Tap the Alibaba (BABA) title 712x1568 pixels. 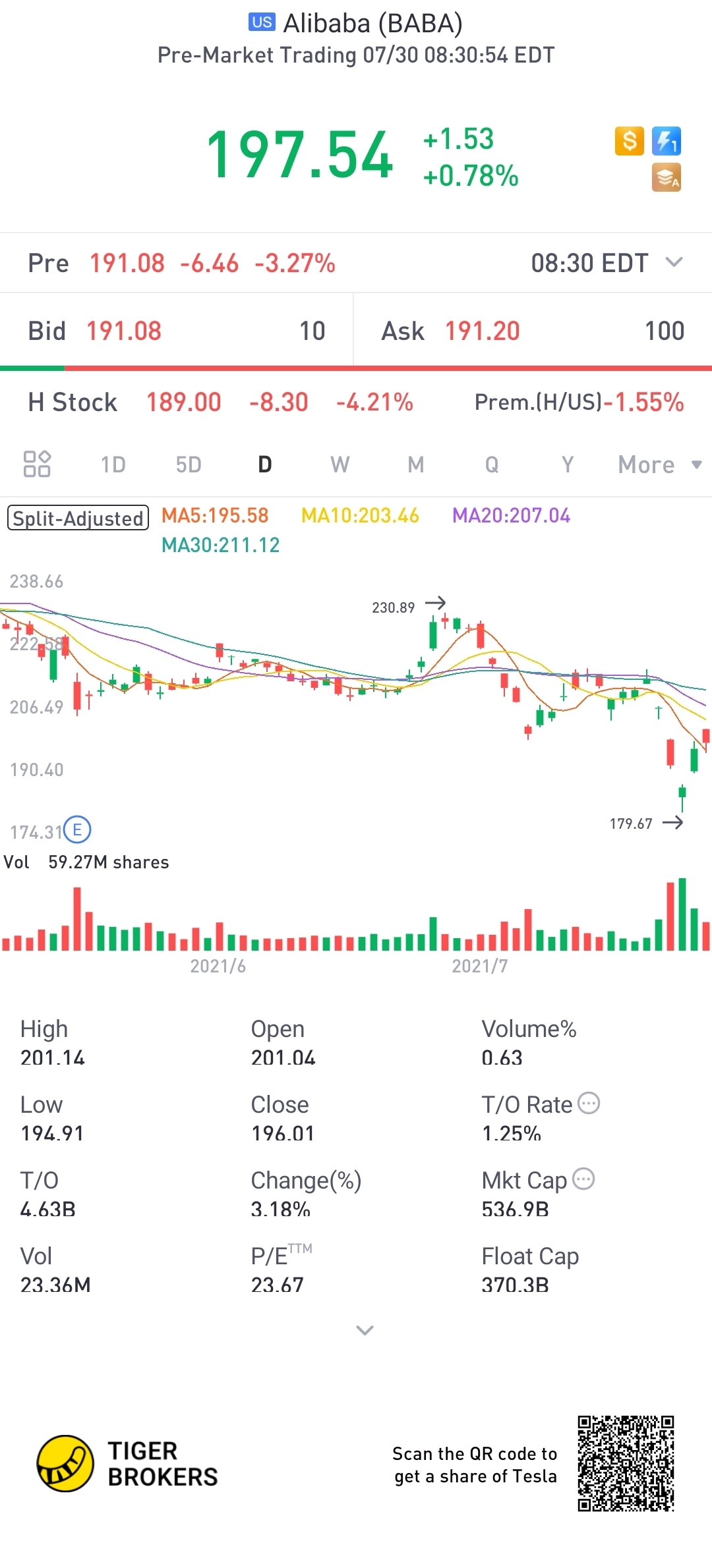click(x=372, y=23)
